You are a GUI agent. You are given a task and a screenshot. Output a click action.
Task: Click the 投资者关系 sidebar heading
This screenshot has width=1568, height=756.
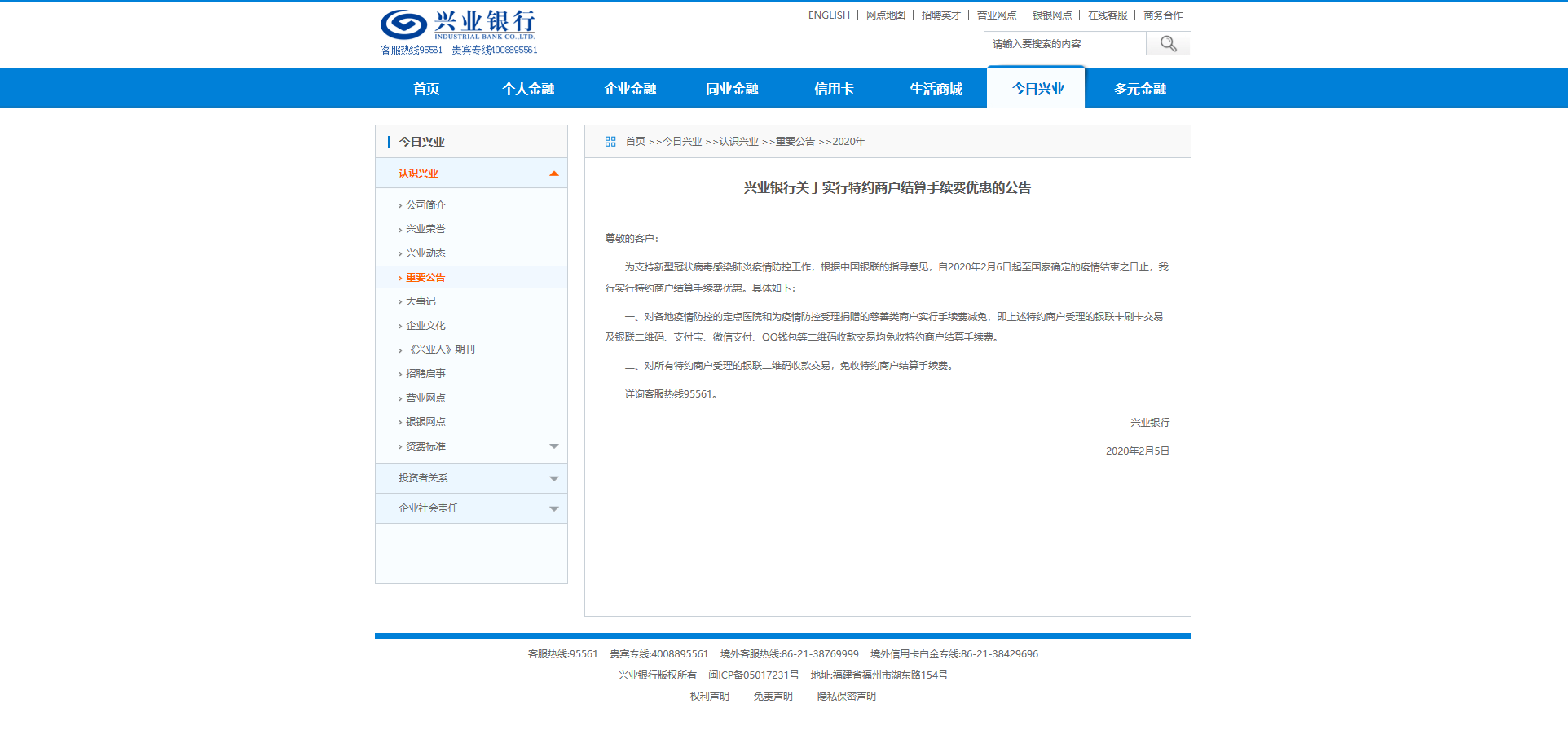[x=423, y=478]
